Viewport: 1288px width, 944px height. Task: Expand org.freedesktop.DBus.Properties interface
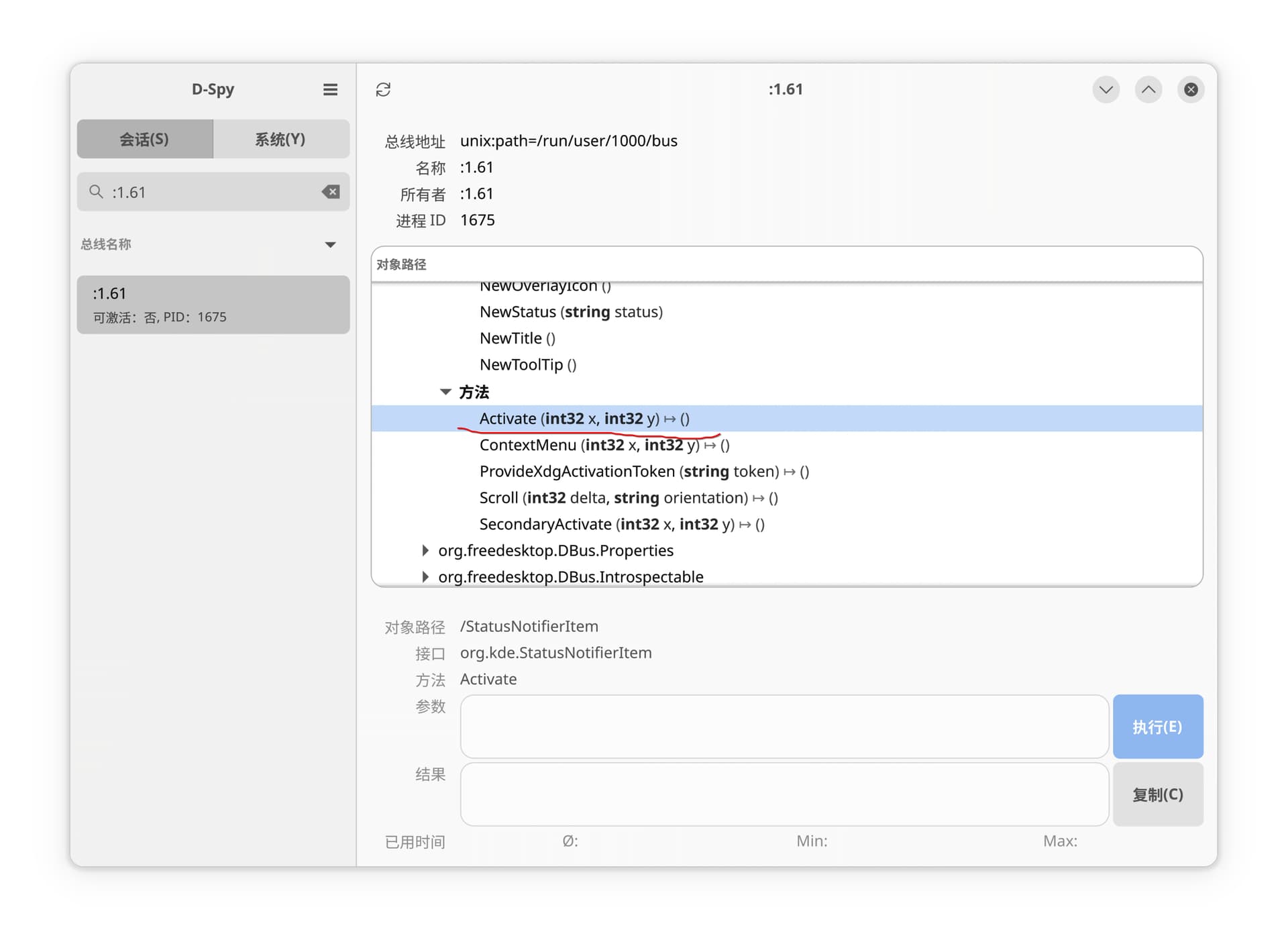[425, 550]
